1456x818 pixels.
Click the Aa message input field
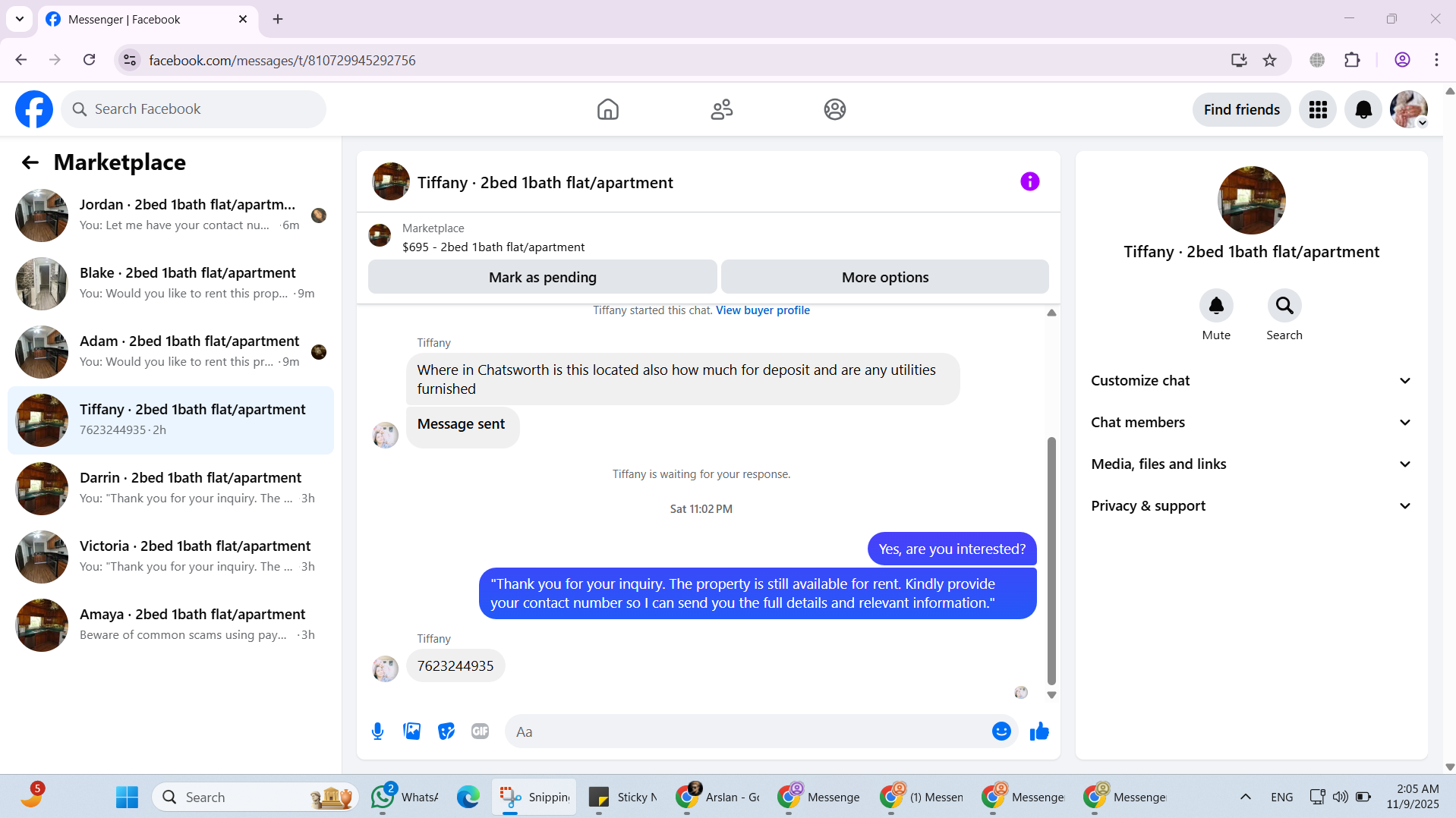click(x=748, y=731)
